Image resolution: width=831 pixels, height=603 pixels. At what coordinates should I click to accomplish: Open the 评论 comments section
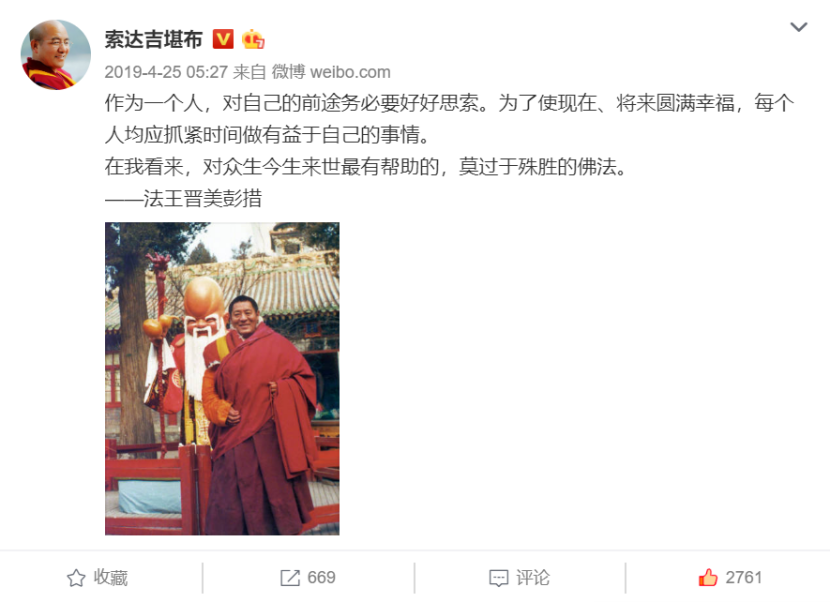pyautogui.click(x=533, y=578)
